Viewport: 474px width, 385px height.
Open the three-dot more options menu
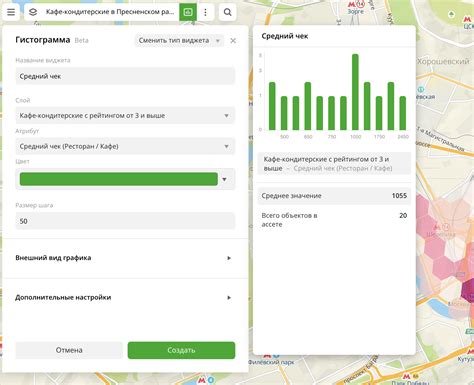pos(205,12)
